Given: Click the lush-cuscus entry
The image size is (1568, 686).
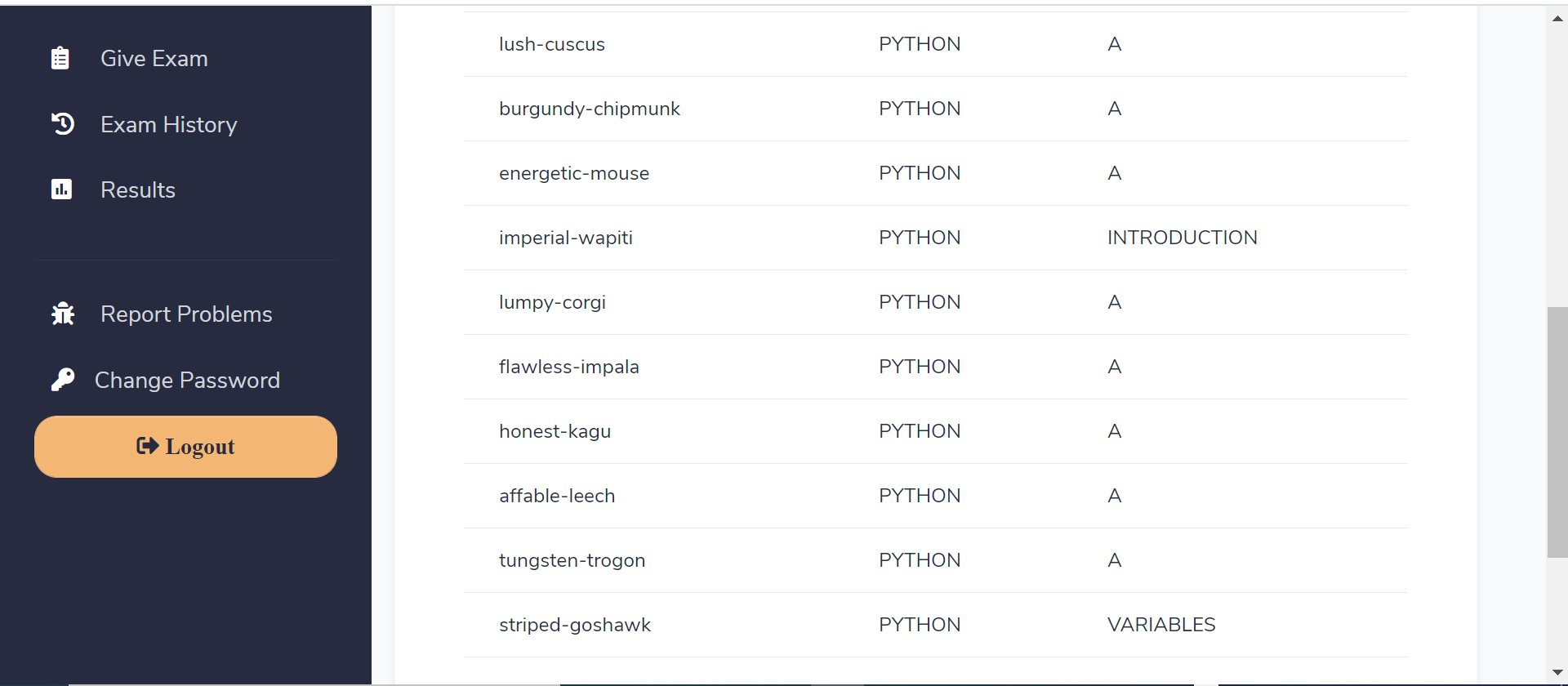Looking at the screenshot, I should coord(551,44).
